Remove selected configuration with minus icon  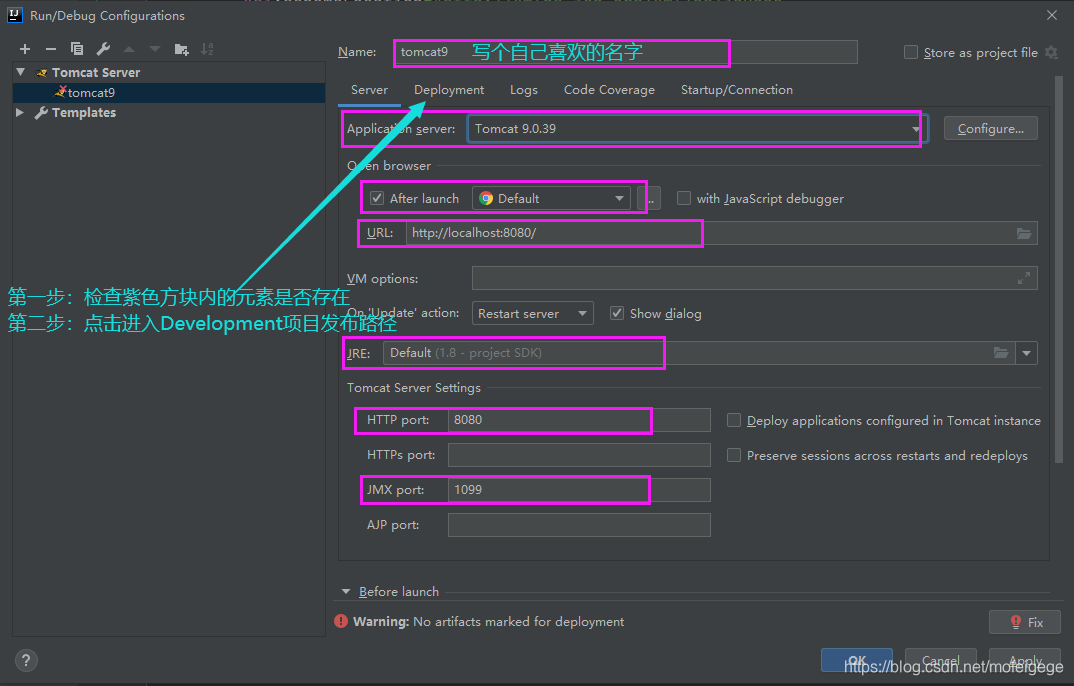51,49
